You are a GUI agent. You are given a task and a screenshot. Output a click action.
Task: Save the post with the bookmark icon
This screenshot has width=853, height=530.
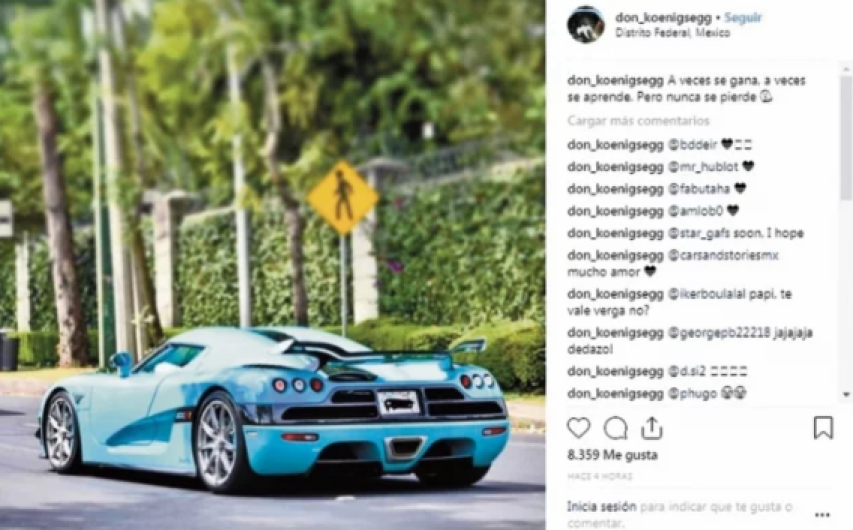coord(823,428)
